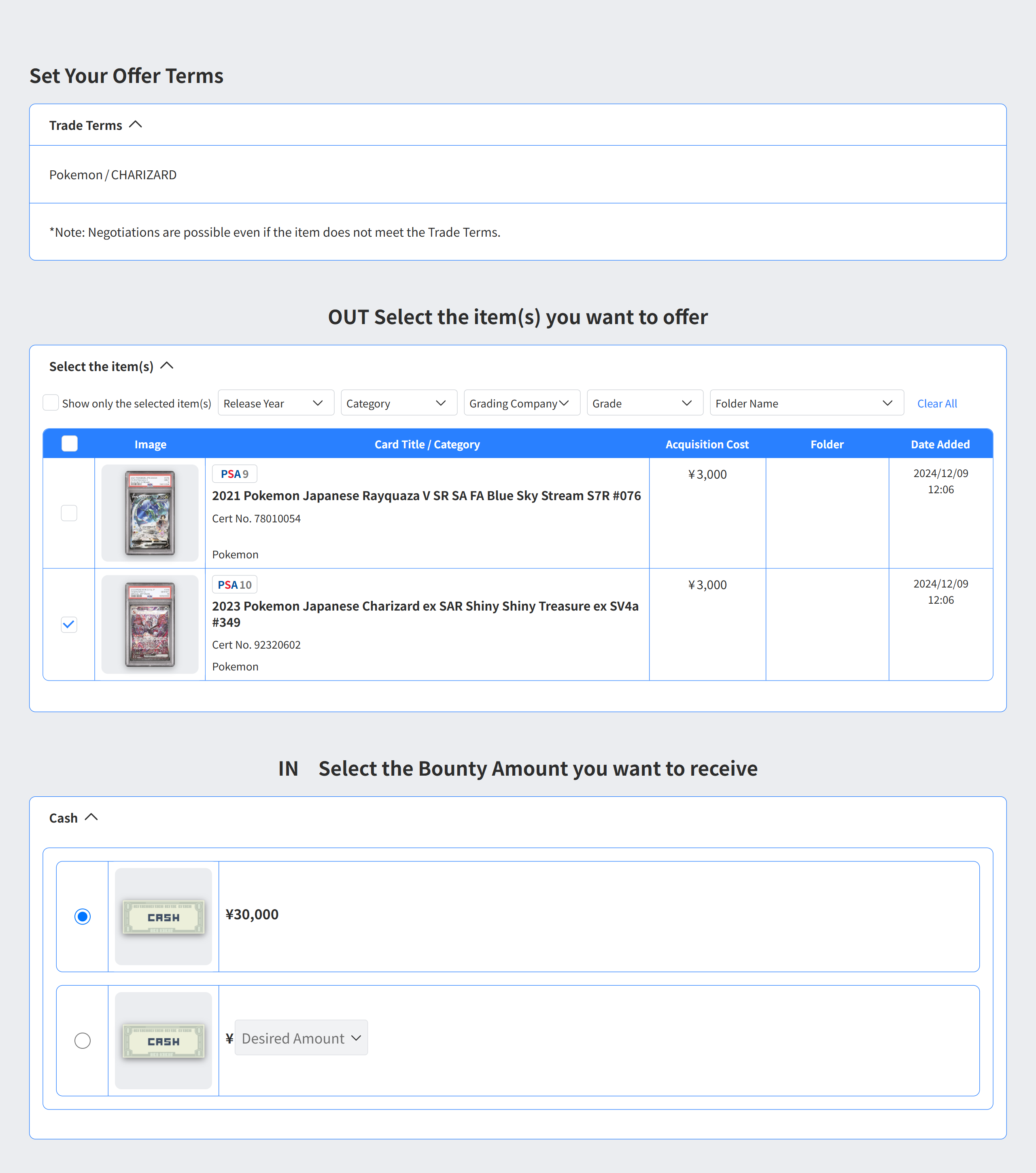Screen dimensions: 1036x1173
Task: Select the ¥30,000 cash radio button
Action: pos(83,916)
